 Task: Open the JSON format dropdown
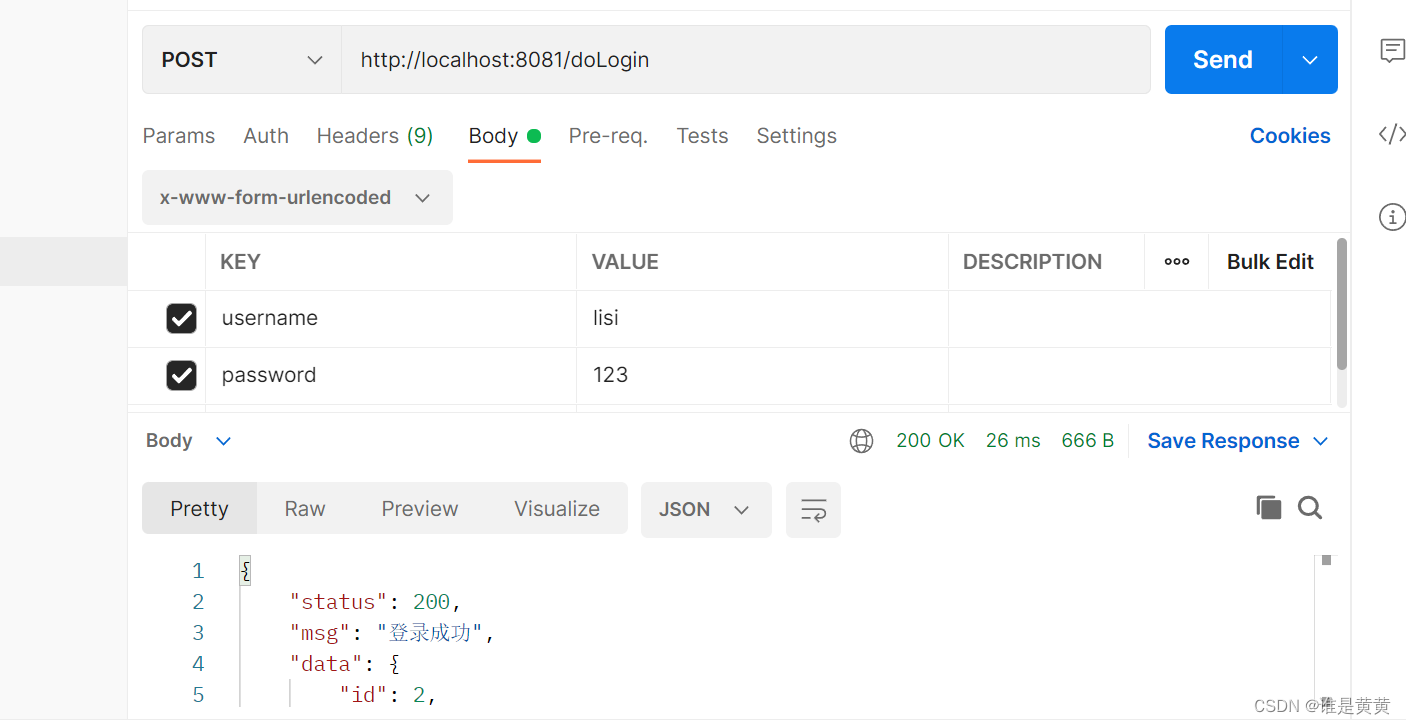(706, 510)
